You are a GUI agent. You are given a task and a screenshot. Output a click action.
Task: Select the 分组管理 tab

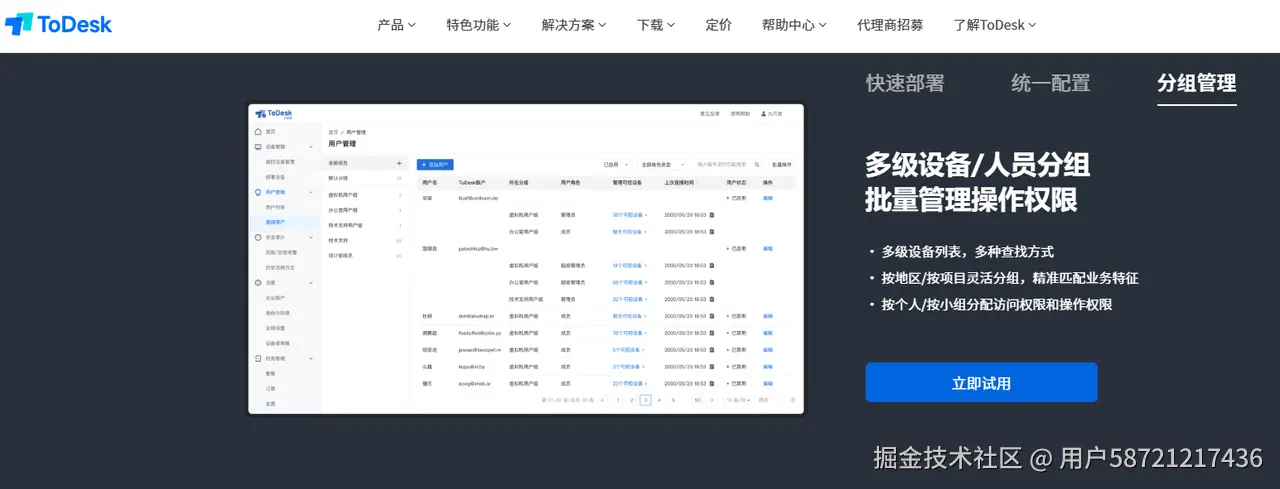(x=1197, y=83)
